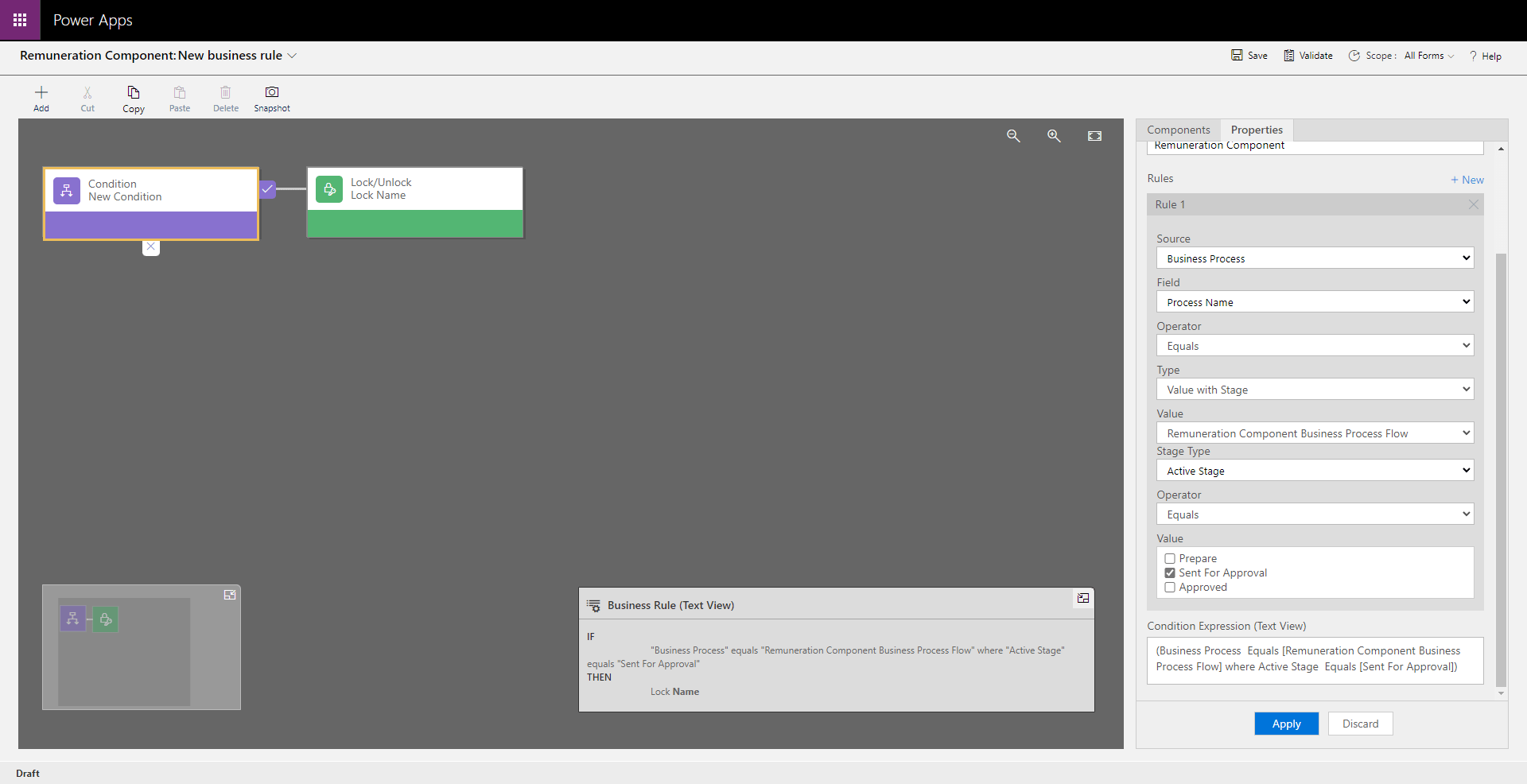Click the Properties panel vertical scrollbar
The height and width of the screenshot is (784, 1527).
pyautogui.click(x=1501, y=469)
